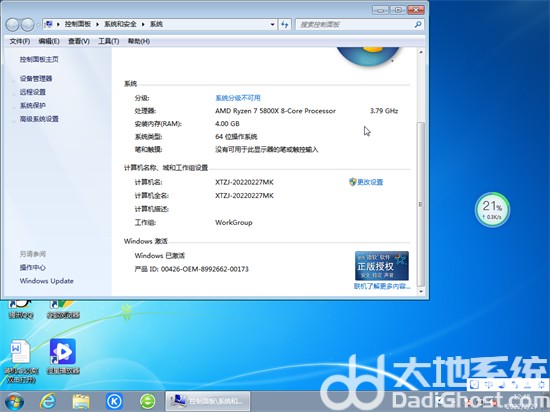Click the Control Panel window taskbar button
The width and height of the screenshot is (550, 412).
(x=208, y=401)
